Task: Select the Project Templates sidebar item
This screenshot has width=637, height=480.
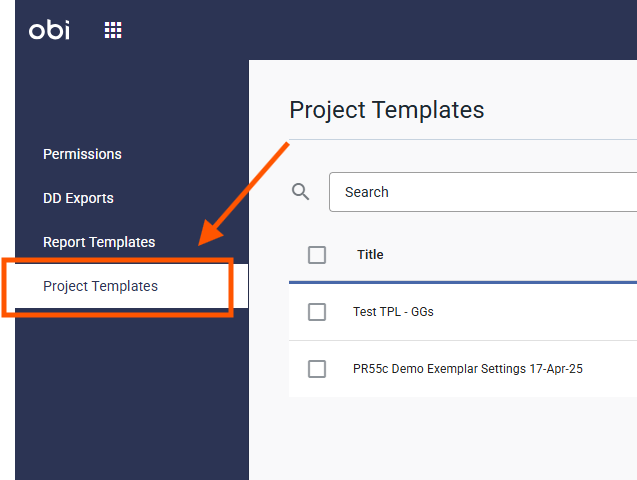Action: (x=100, y=286)
